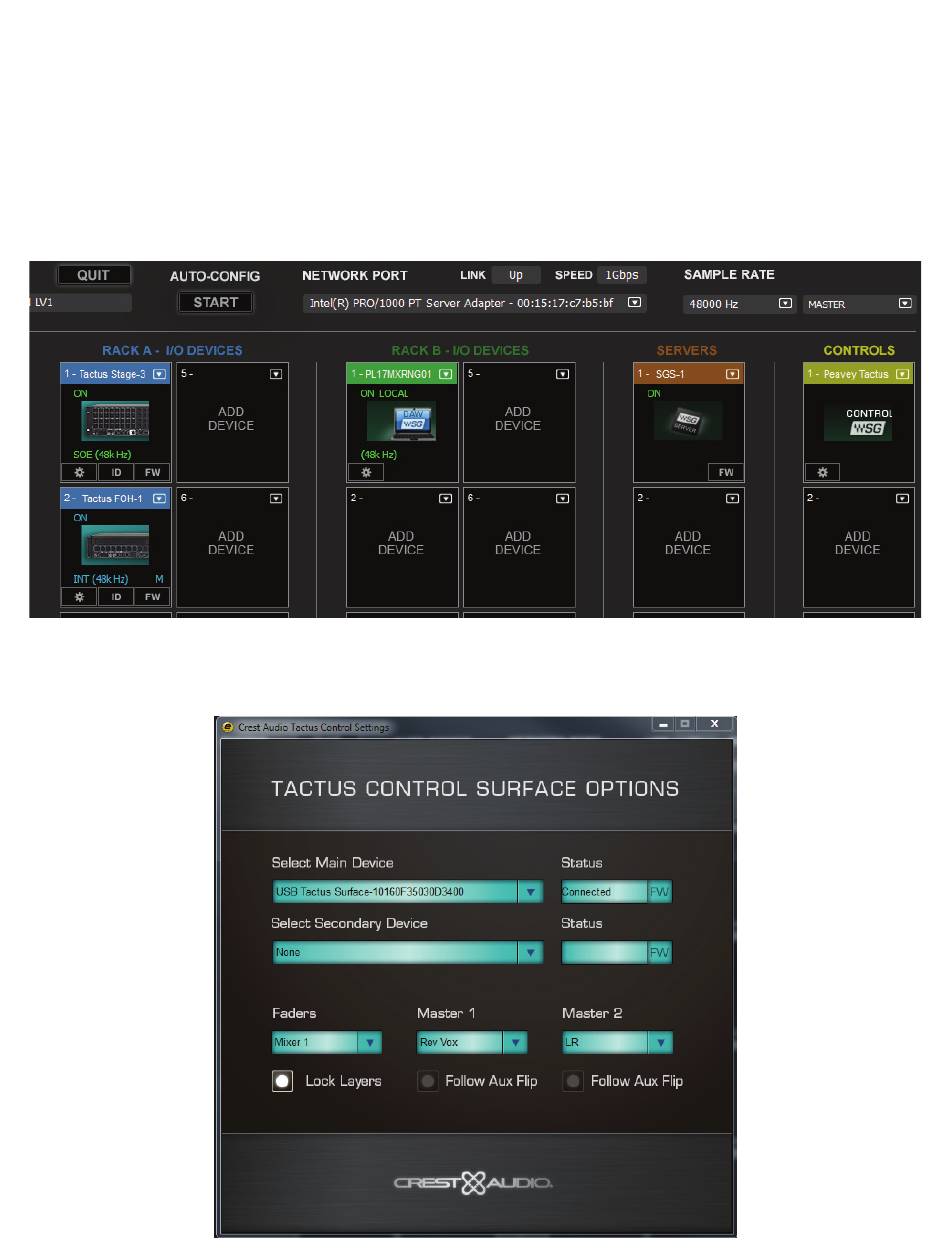The height and width of the screenshot is (1248, 950).
Task: Click the Link 'Up' status indicator
Action: point(516,275)
